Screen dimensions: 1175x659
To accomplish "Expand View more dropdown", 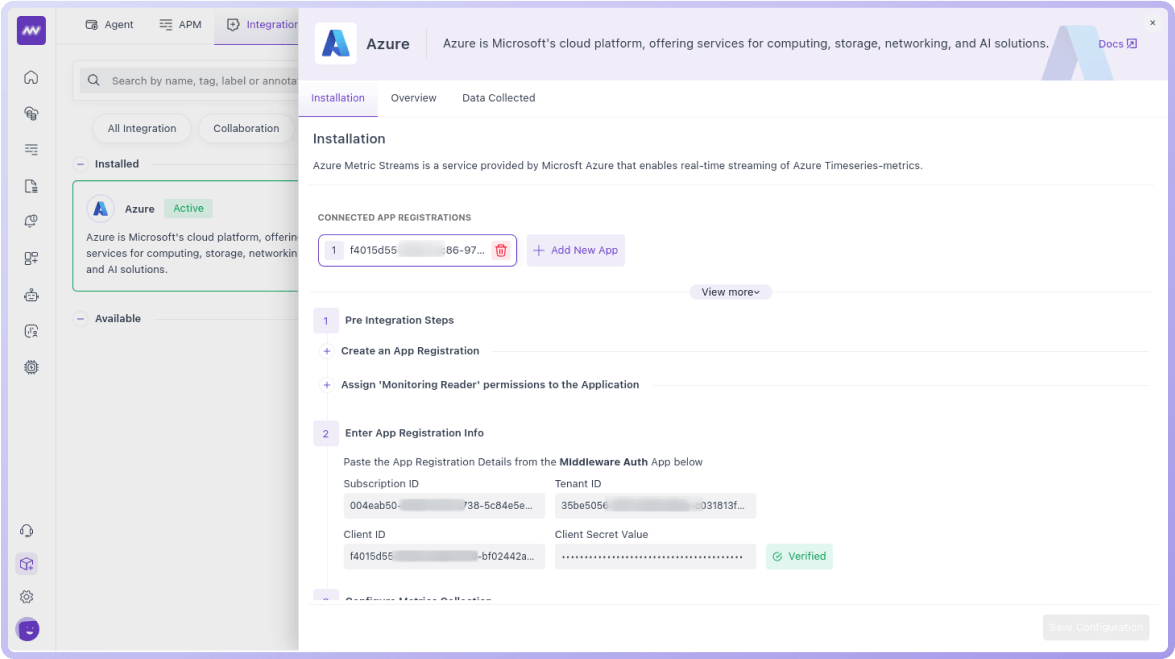I will pos(731,292).
